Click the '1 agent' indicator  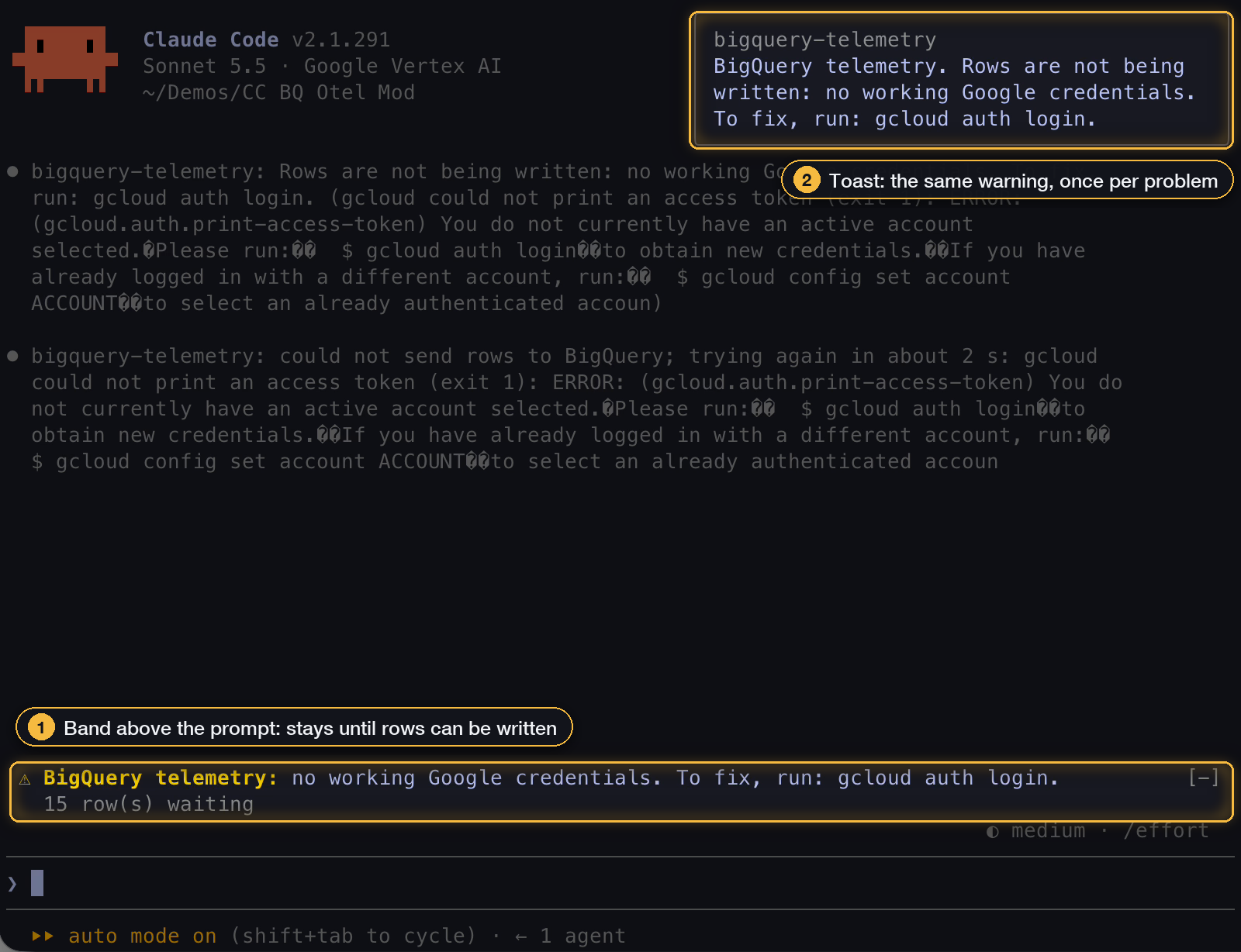pyautogui.click(x=583, y=936)
